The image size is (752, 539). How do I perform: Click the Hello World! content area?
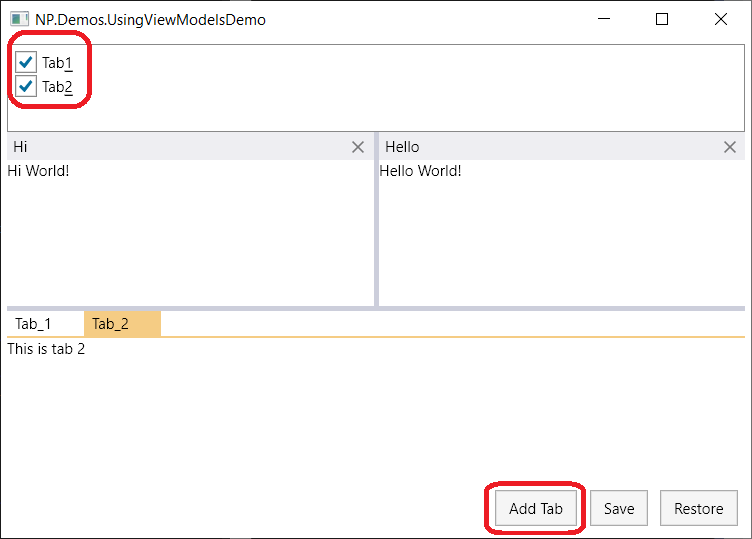pos(562,233)
